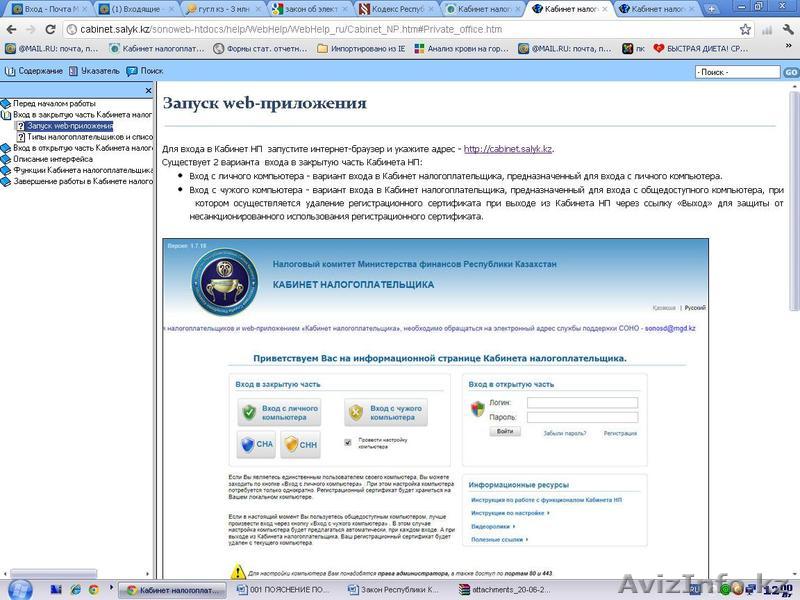This screenshot has height=600, width=800.
Task: Click the Back navigation arrow
Action: [x=11, y=29]
